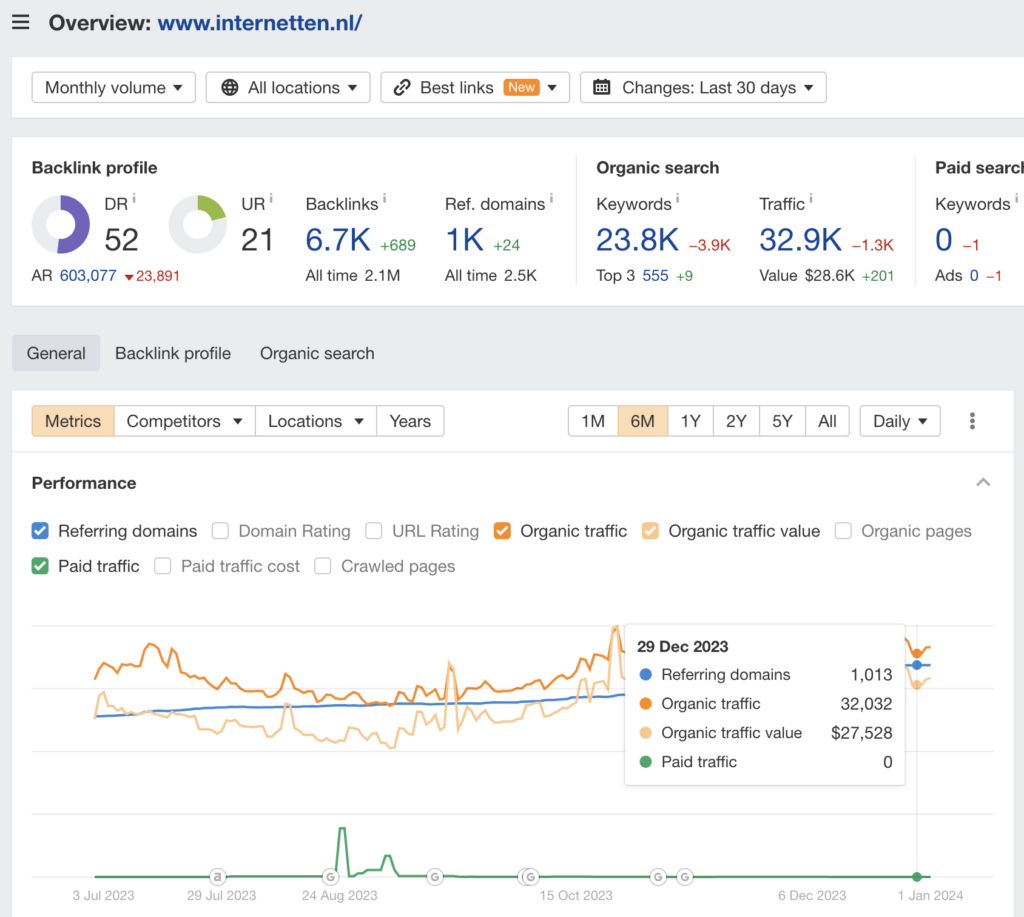Collapse the Performance section chevron
The width and height of the screenshot is (1024, 917).
click(x=983, y=483)
